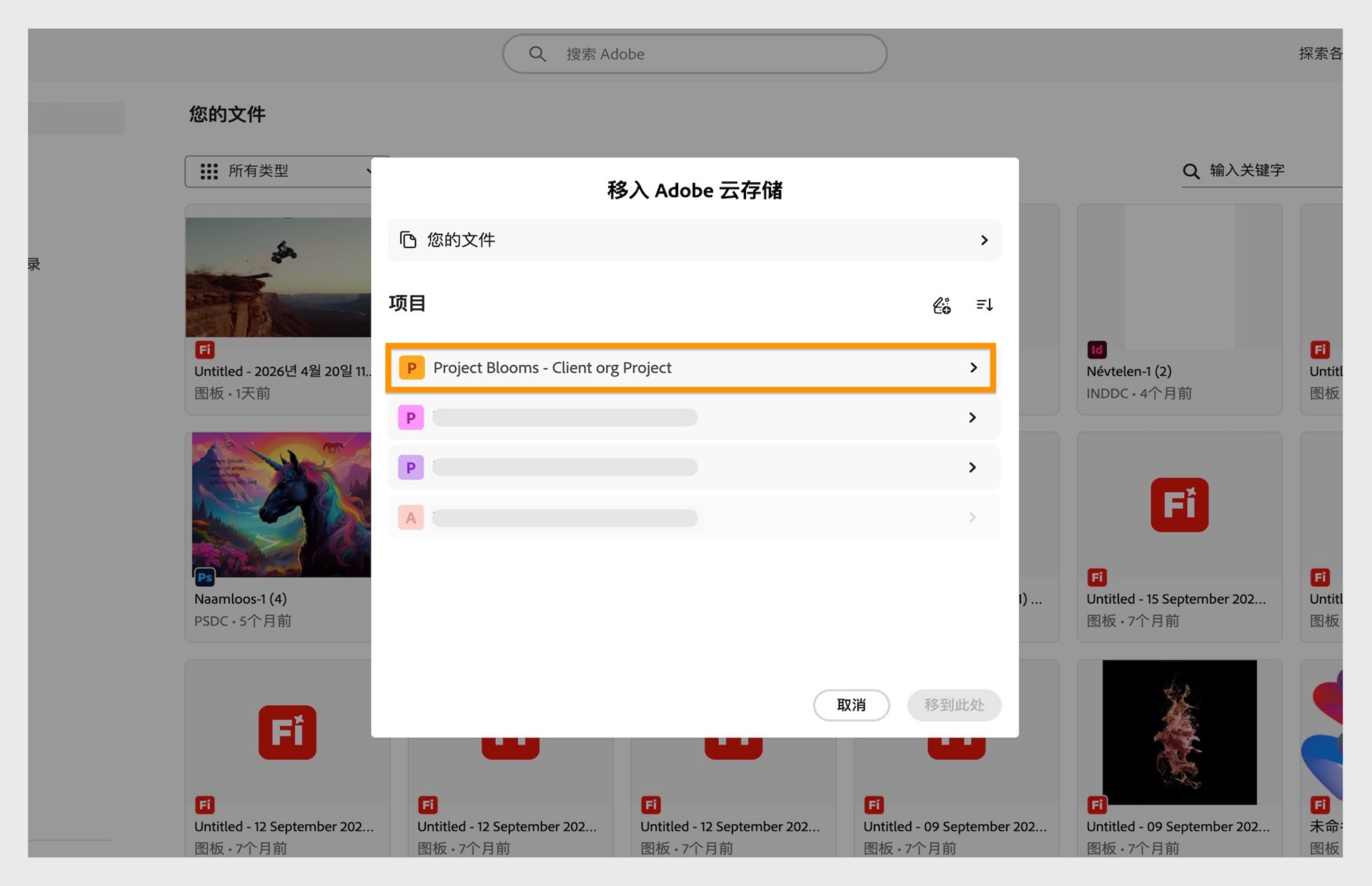Click Fi badge of the third Untitled - 12 September file
1372x886 pixels.
click(x=651, y=805)
